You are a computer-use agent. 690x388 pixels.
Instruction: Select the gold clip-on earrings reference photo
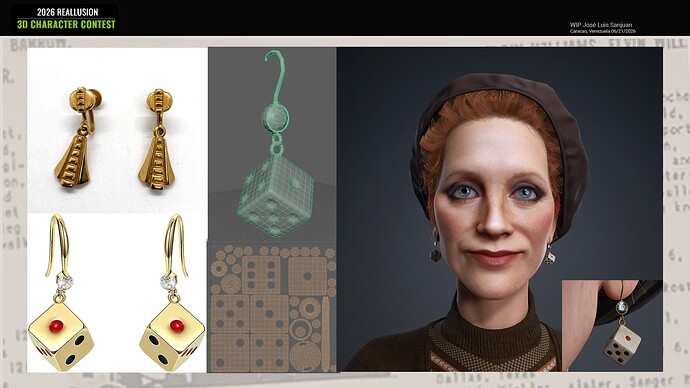[x=117, y=130]
